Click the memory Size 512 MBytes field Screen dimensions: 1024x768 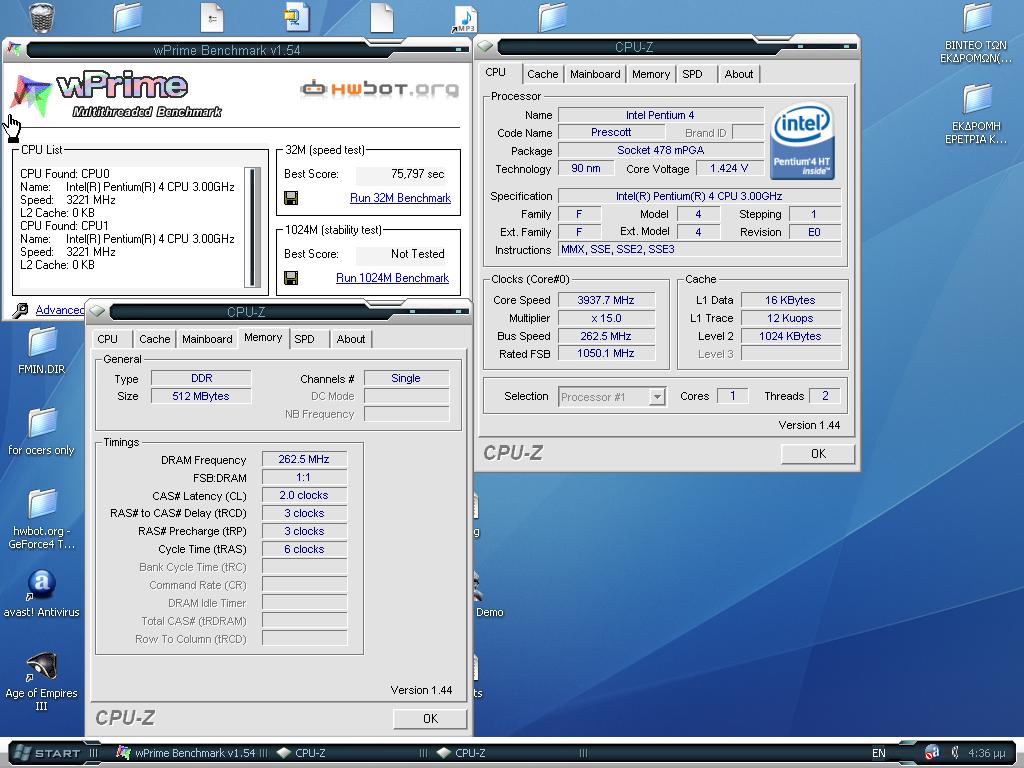(x=201, y=396)
